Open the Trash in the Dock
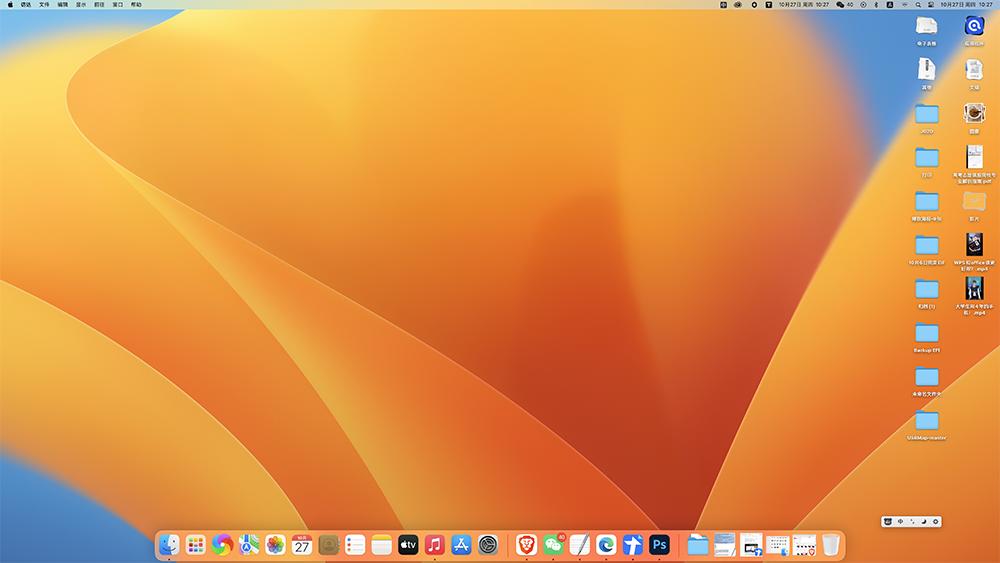The image size is (1000, 563). coord(831,545)
